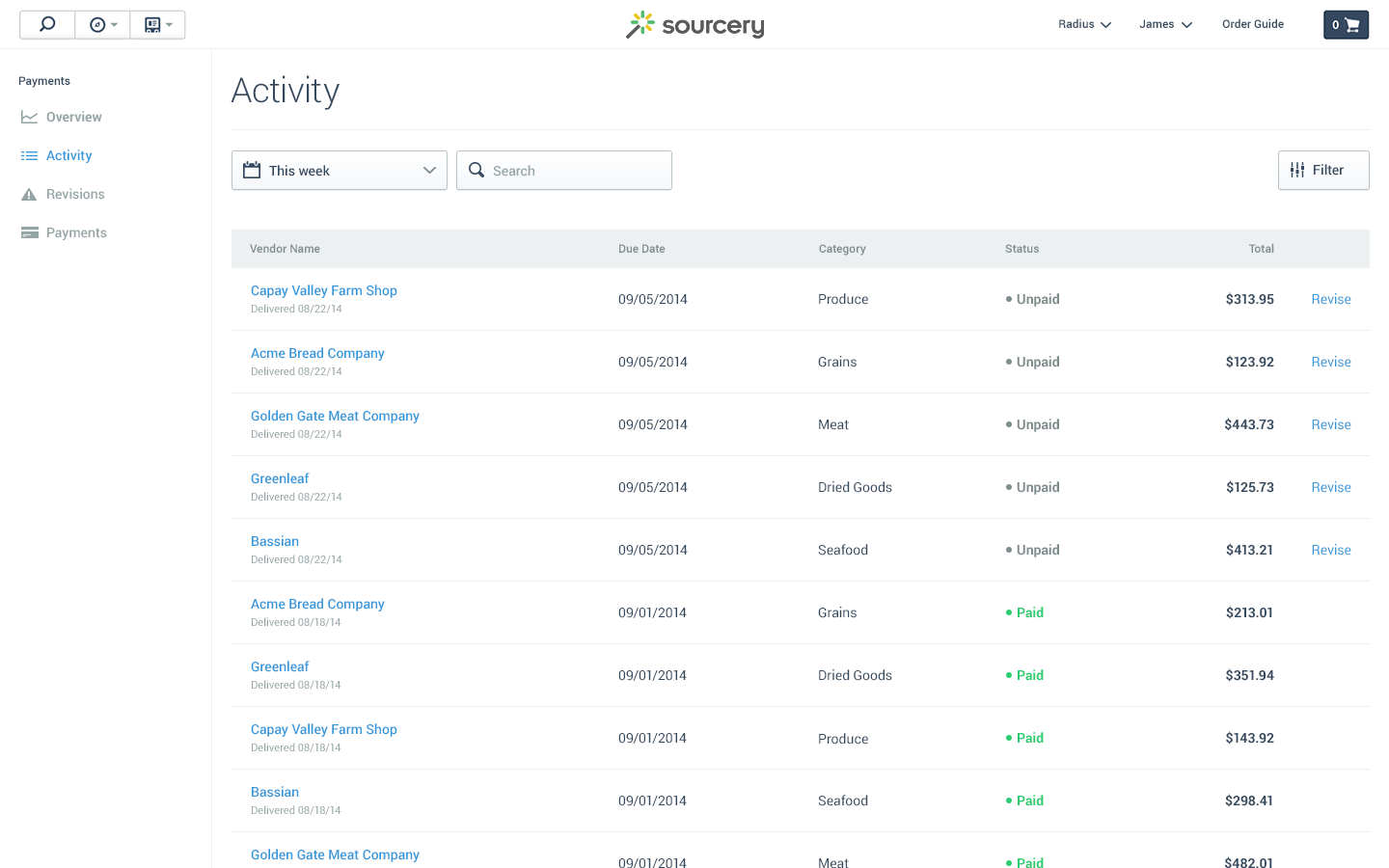Open Golden Gate Meat Company delivered 08/22/14

335,416
